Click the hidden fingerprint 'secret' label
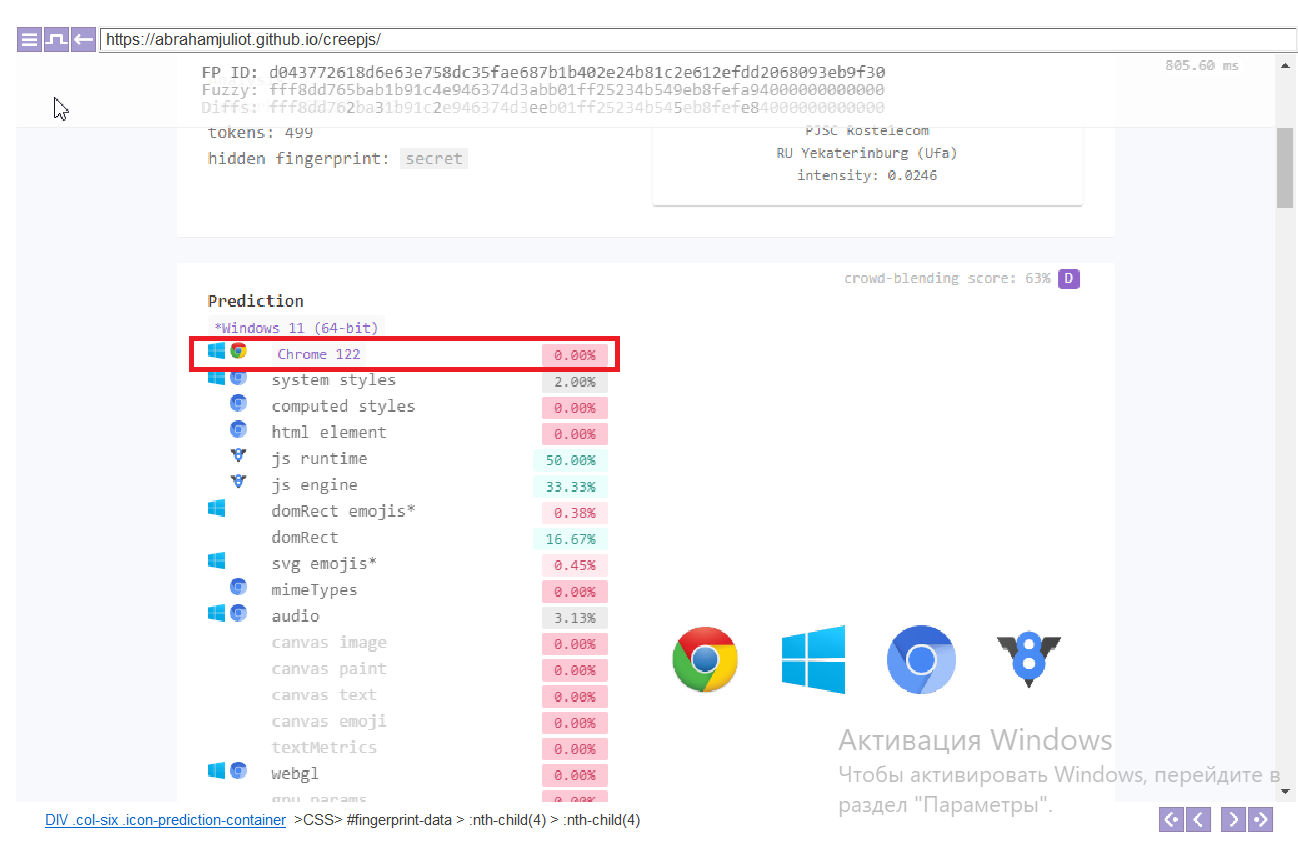Screen dimensions: 1298x858 point(434,158)
